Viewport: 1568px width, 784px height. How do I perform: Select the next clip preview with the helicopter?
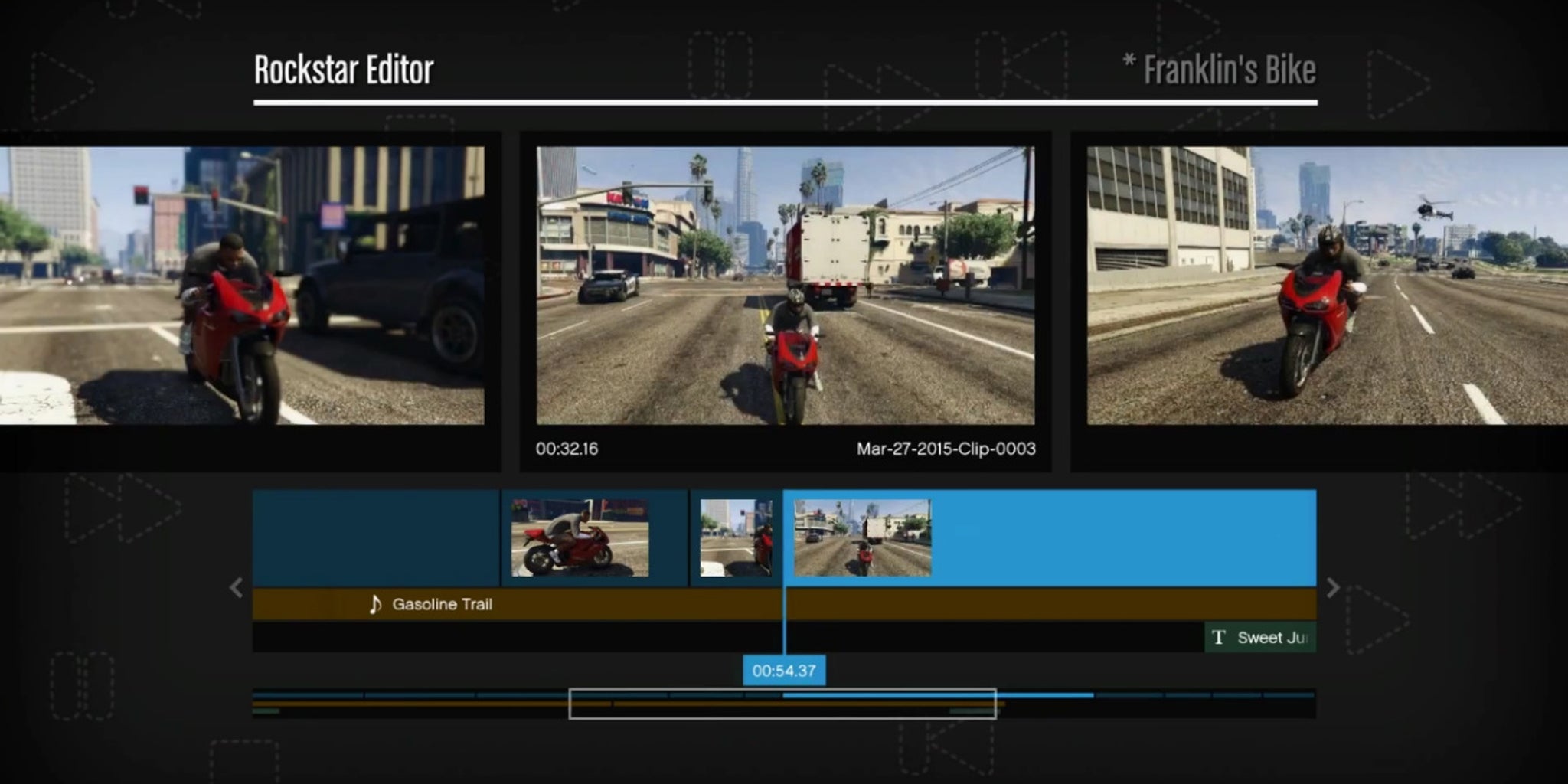pyautogui.click(x=1327, y=286)
